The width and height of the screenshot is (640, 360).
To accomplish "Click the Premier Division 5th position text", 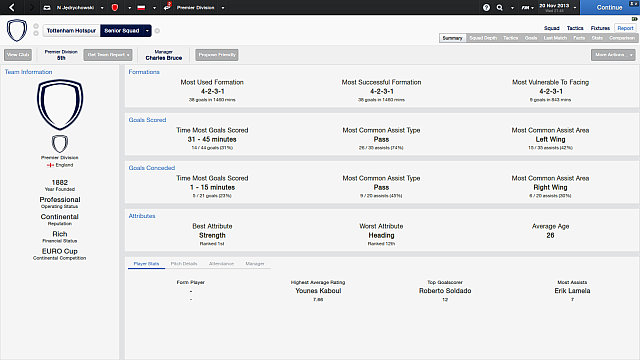I will 61,55.
